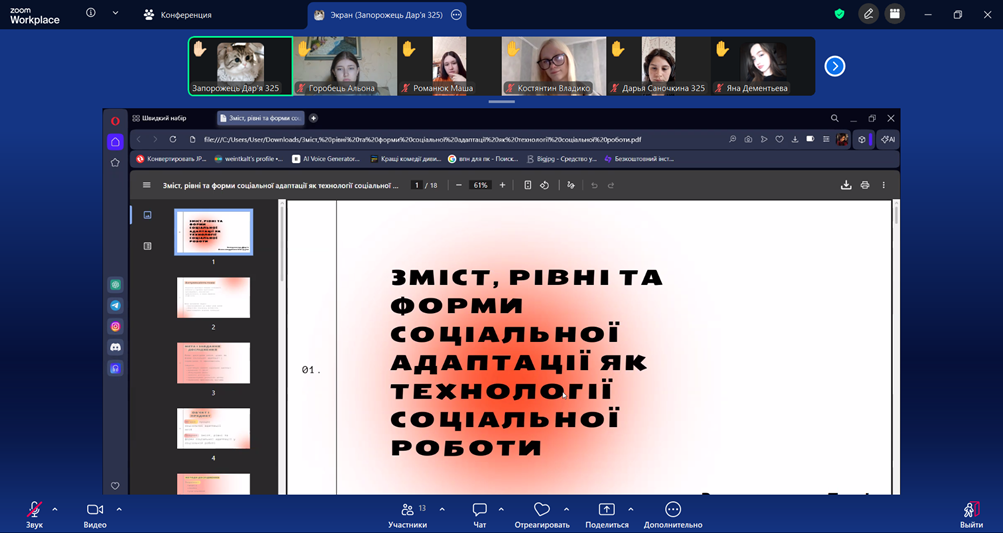Image resolution: width=1003 pixels, height=533 pixels.
Task: Click the Поделиться share screen icon
Action: click(606, 510)
